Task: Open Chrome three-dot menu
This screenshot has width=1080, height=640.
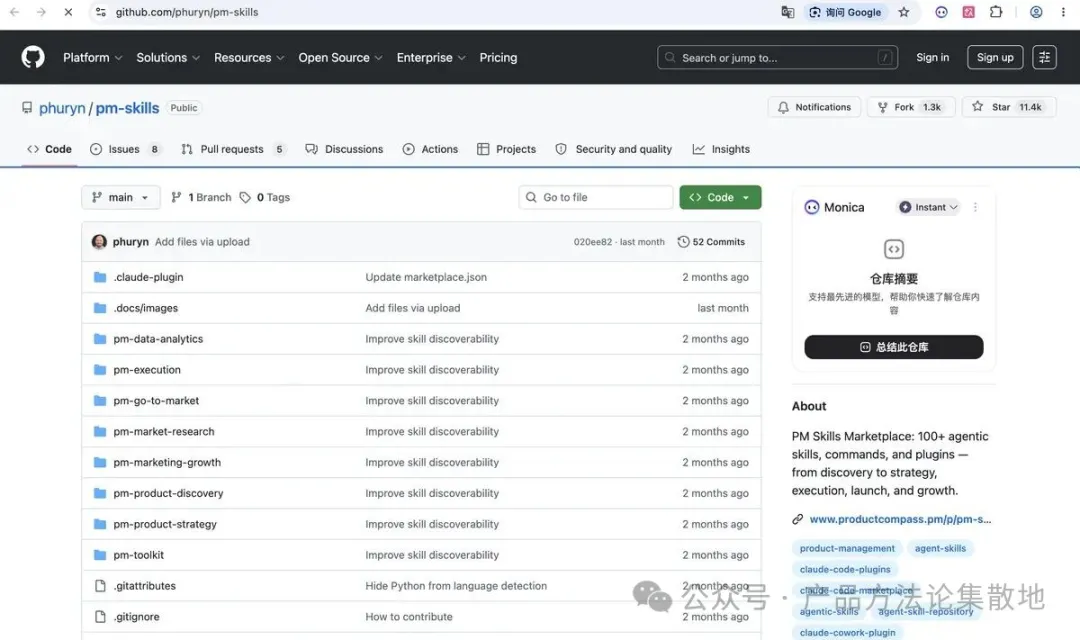Action: [x=1063, y=12]
